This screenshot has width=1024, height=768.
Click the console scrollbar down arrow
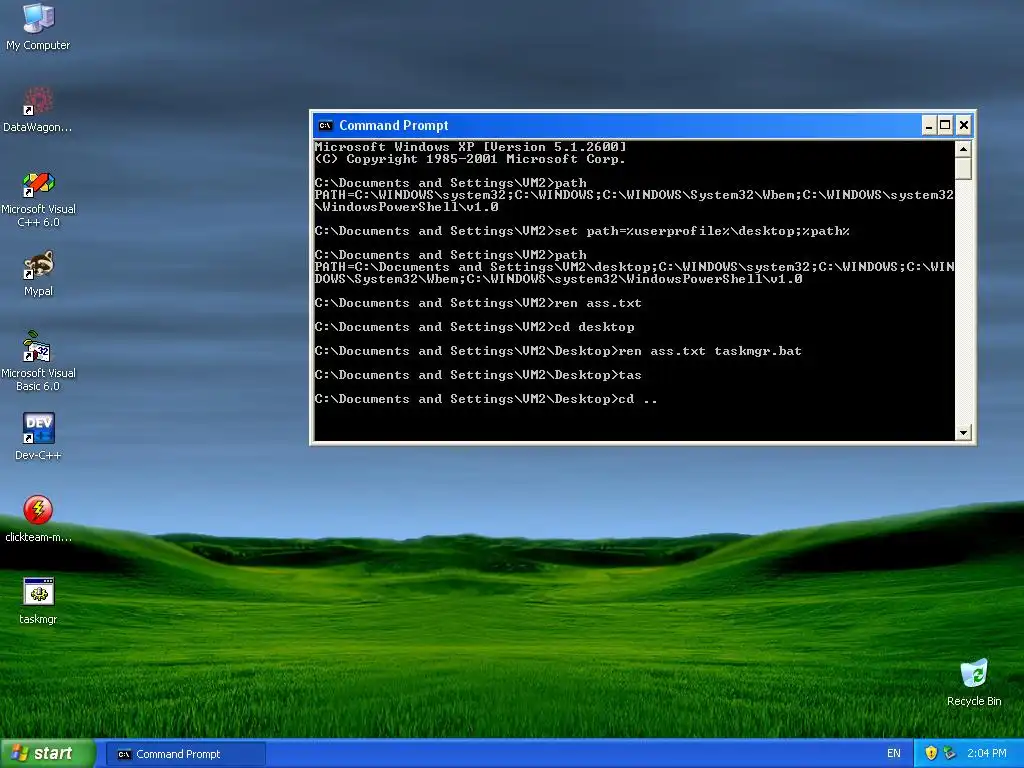pyautogui.click(x=963, y=432)
